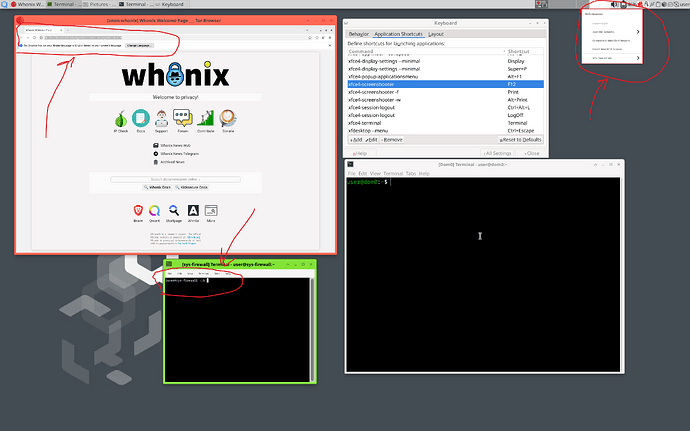Expand the bottom submenu arrow in network popup
Image resolution: width=690 pixels, height=431 pixels.
coord(638,58)
